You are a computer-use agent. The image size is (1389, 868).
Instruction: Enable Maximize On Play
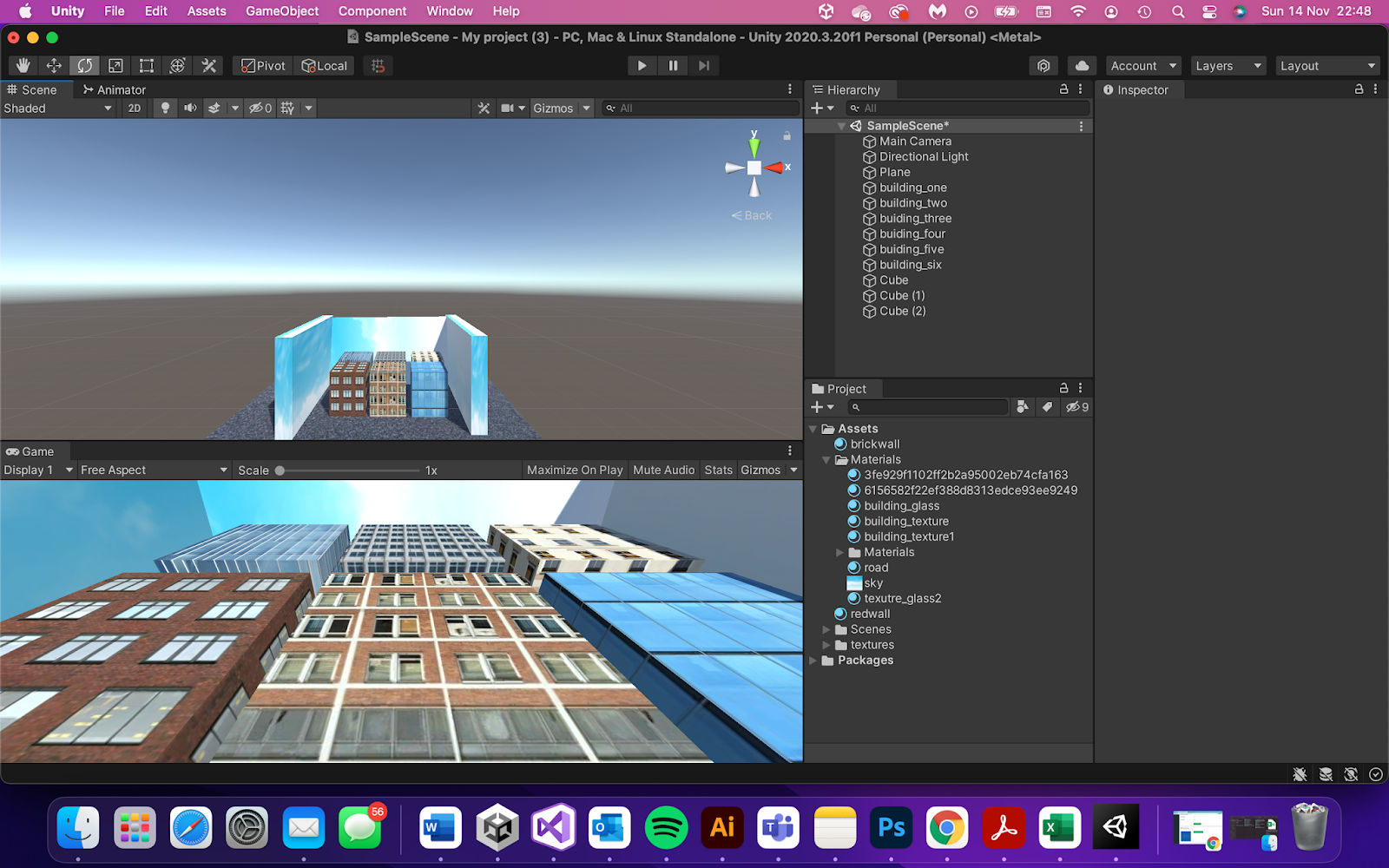[x=575, y=470]
